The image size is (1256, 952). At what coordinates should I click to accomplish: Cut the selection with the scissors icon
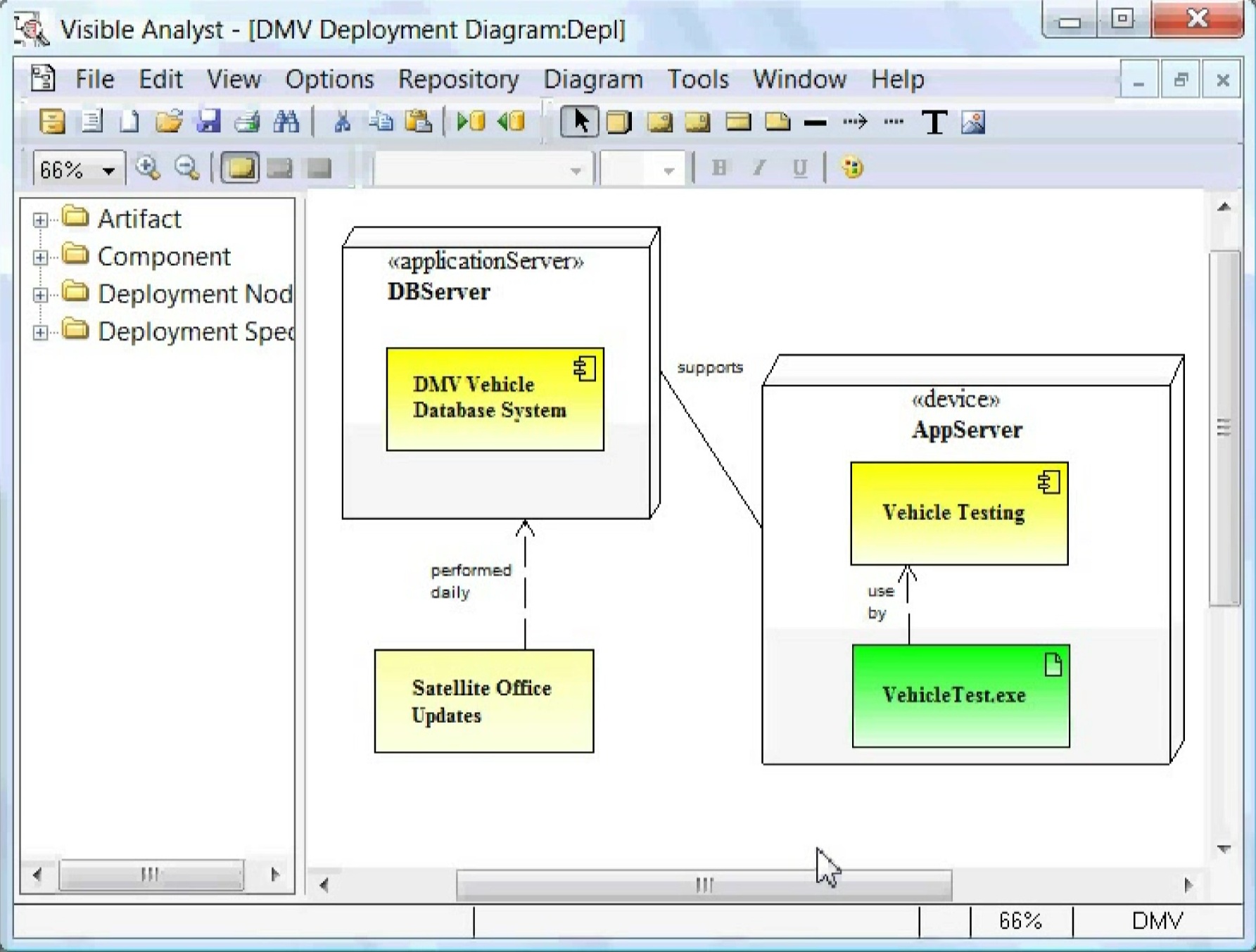[x=343, y=122]
